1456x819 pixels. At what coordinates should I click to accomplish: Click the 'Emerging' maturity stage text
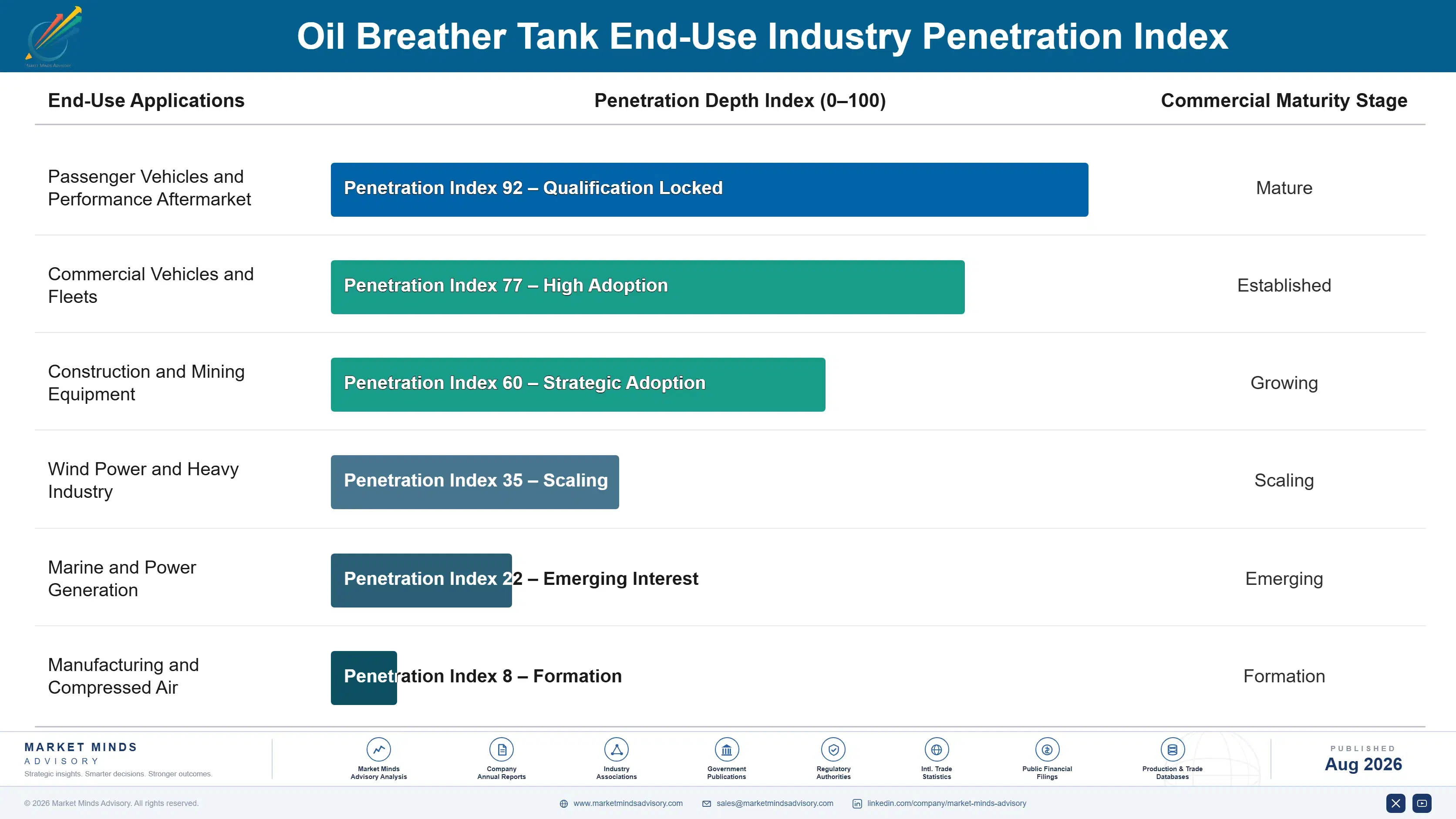pos(1284,579)
